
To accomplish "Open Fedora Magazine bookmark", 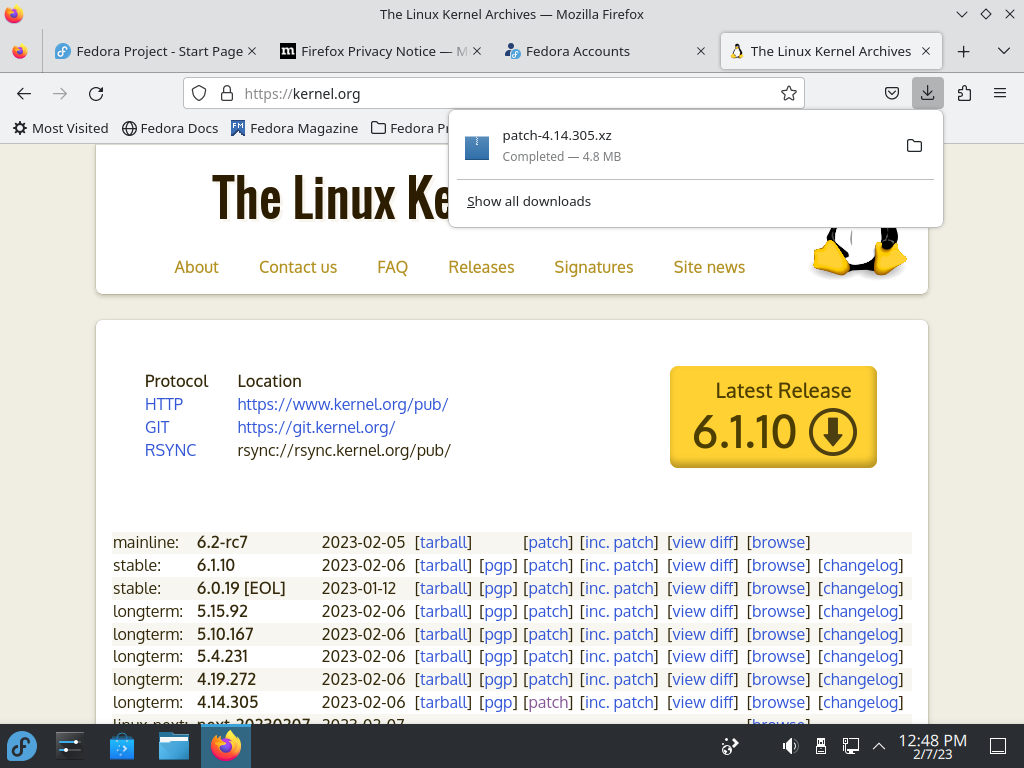I will [x=295, y=128].
